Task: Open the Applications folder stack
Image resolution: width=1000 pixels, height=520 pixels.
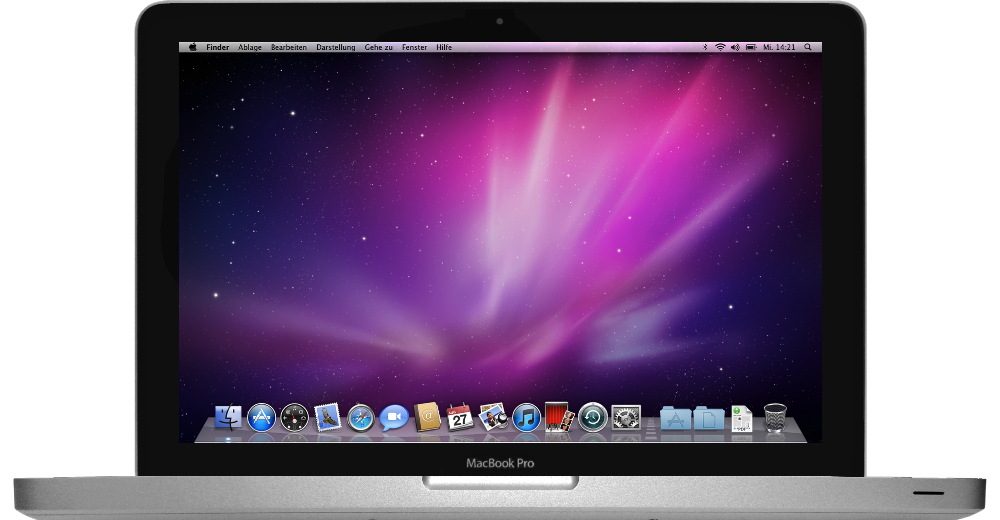Action: [675, 419]
